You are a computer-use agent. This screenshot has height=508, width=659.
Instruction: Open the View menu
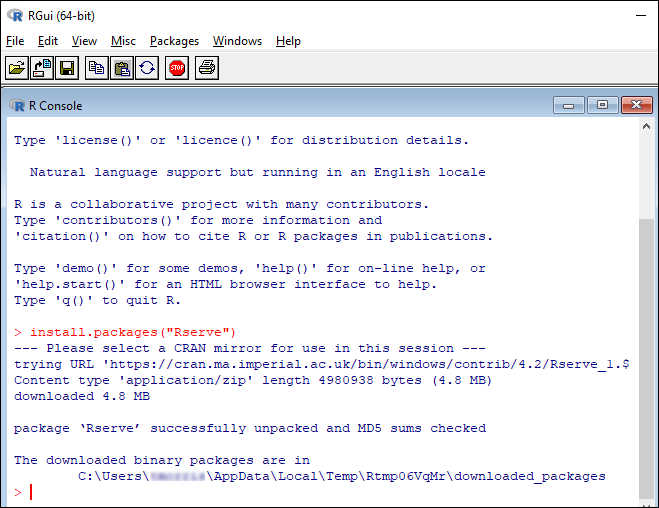coord(84,41)
